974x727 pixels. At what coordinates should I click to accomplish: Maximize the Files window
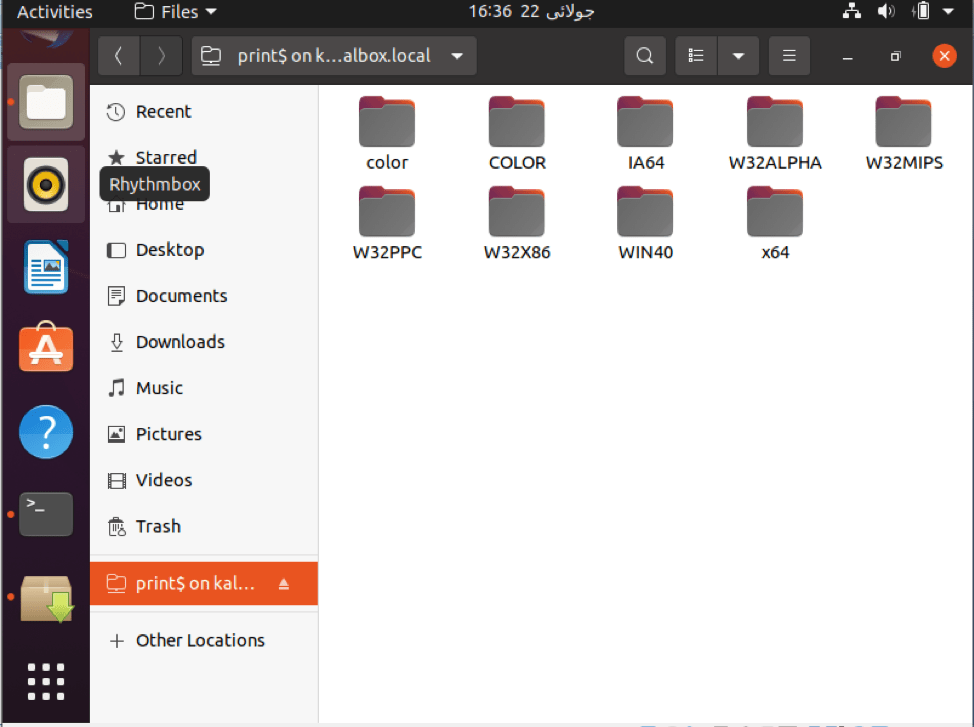pos(895,57)
